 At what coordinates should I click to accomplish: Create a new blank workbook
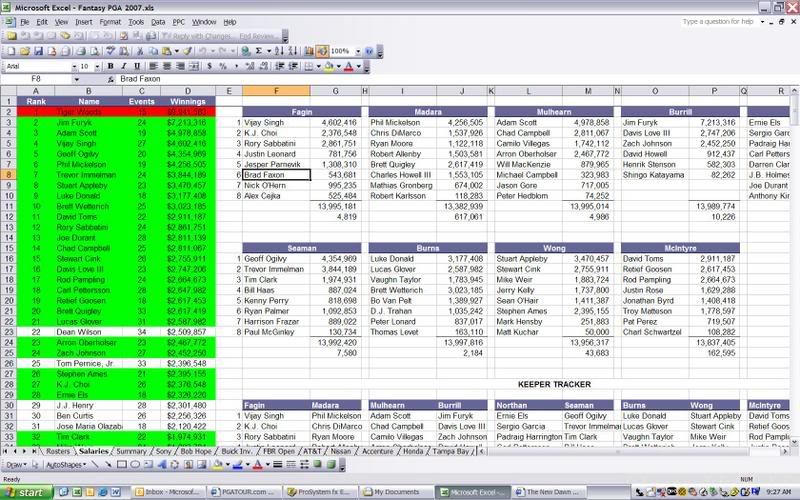[x=11, y=51]
